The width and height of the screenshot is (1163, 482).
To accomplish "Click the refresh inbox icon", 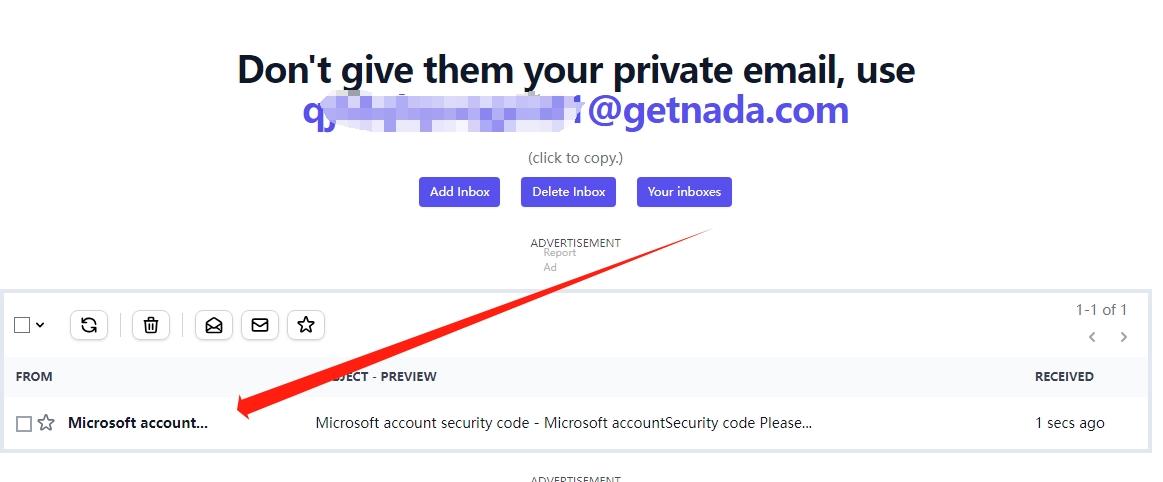I will pyautogui.click(x=89, y=325).
